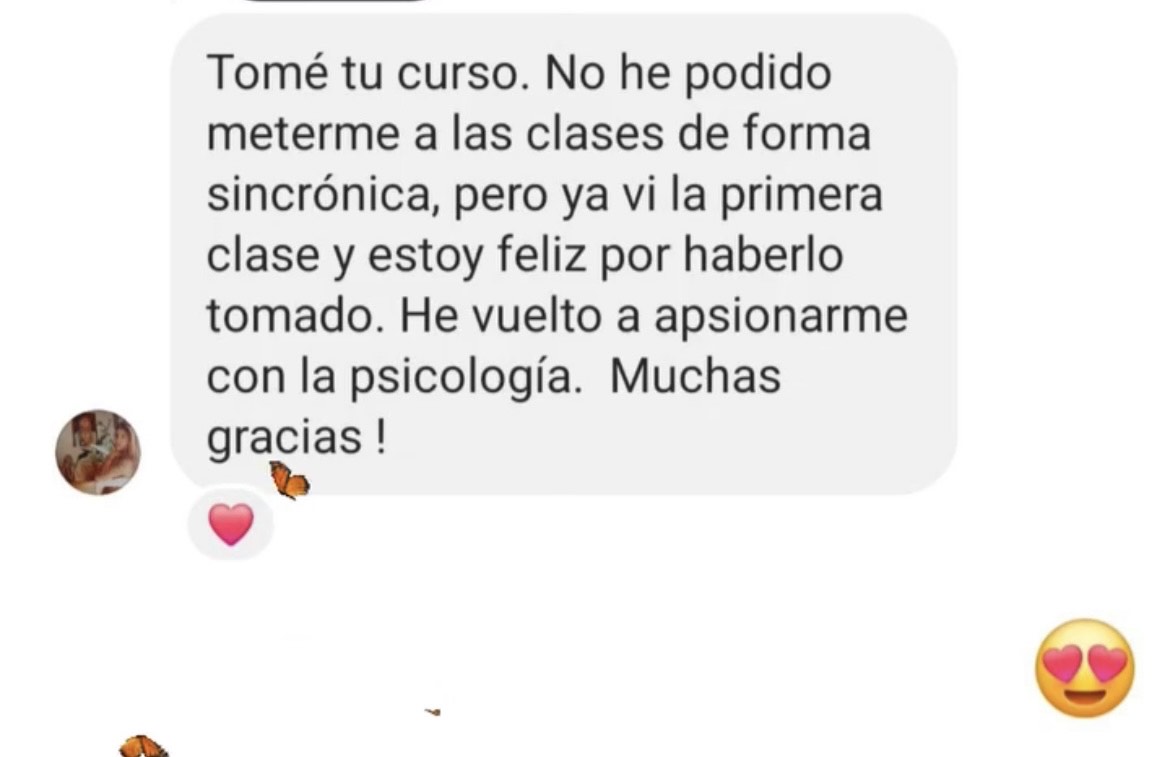Tap the orange butterfly sticker beside the heart reaction

[x=290, y=481]
